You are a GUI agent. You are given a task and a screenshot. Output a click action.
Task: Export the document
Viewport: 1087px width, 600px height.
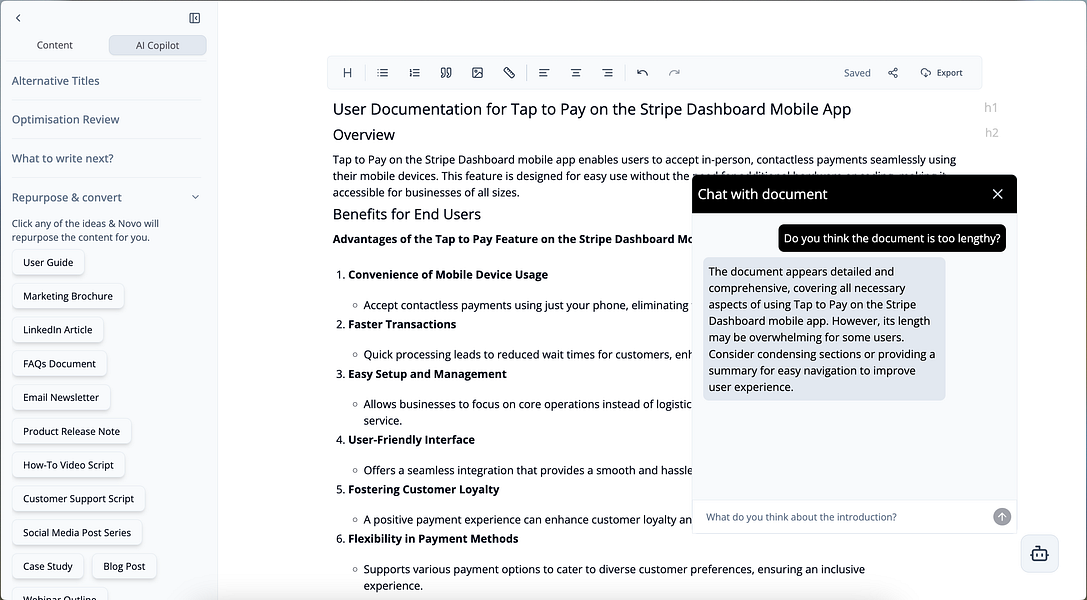[941, 73]
